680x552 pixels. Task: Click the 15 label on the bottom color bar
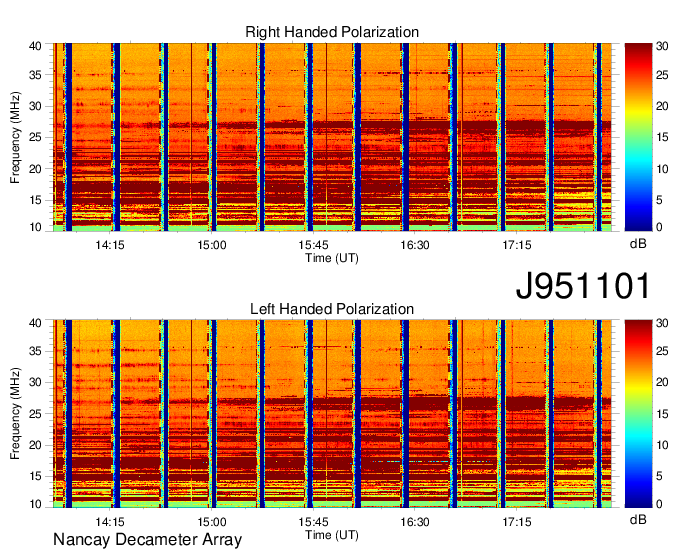pyautogui.click(x=662, y=414)
